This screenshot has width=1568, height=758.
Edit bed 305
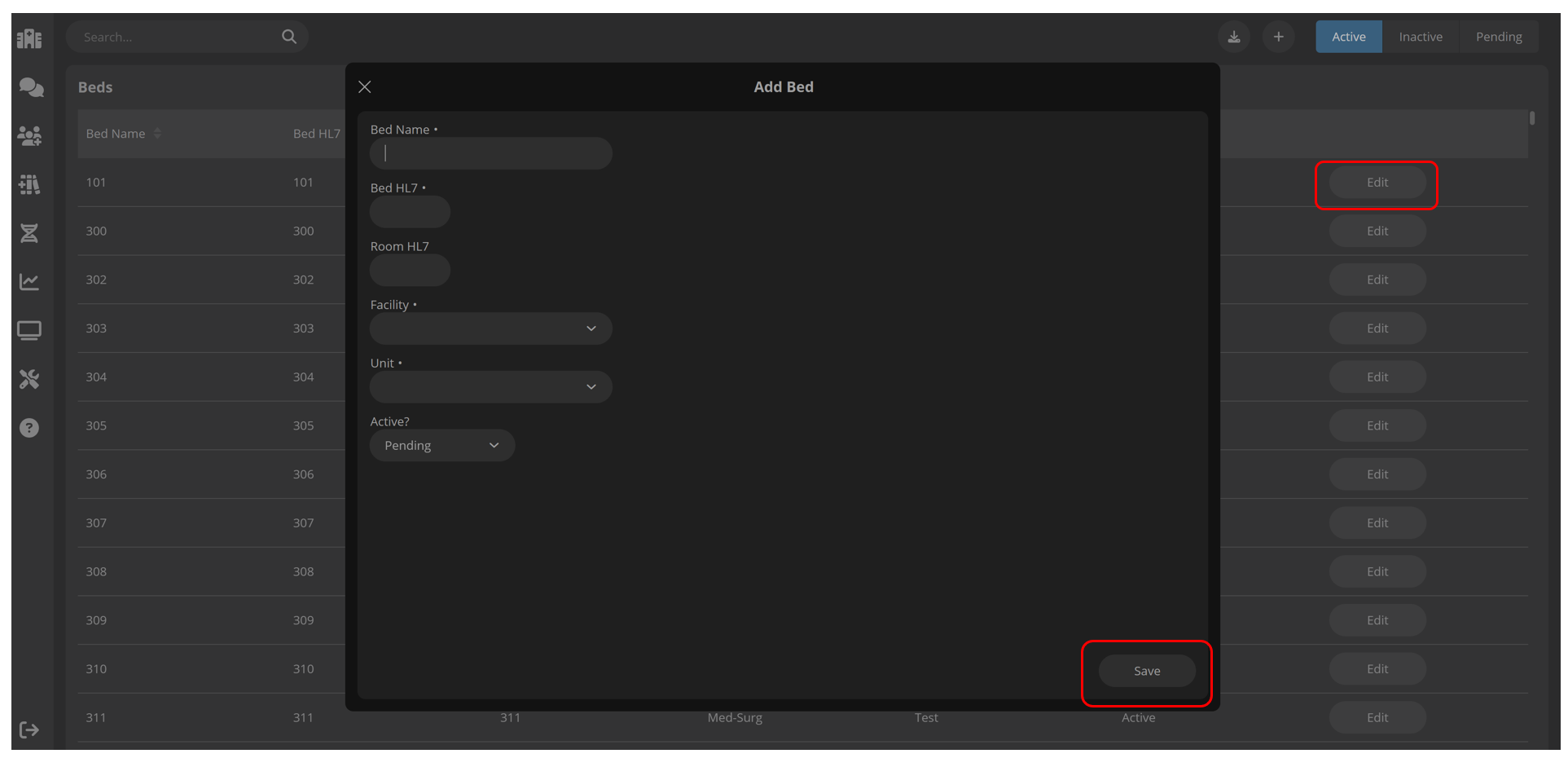click(x=1377, y=425)
